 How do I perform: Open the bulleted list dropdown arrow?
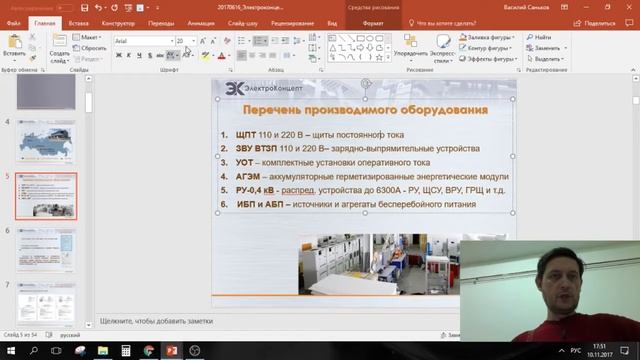point(249,41)
